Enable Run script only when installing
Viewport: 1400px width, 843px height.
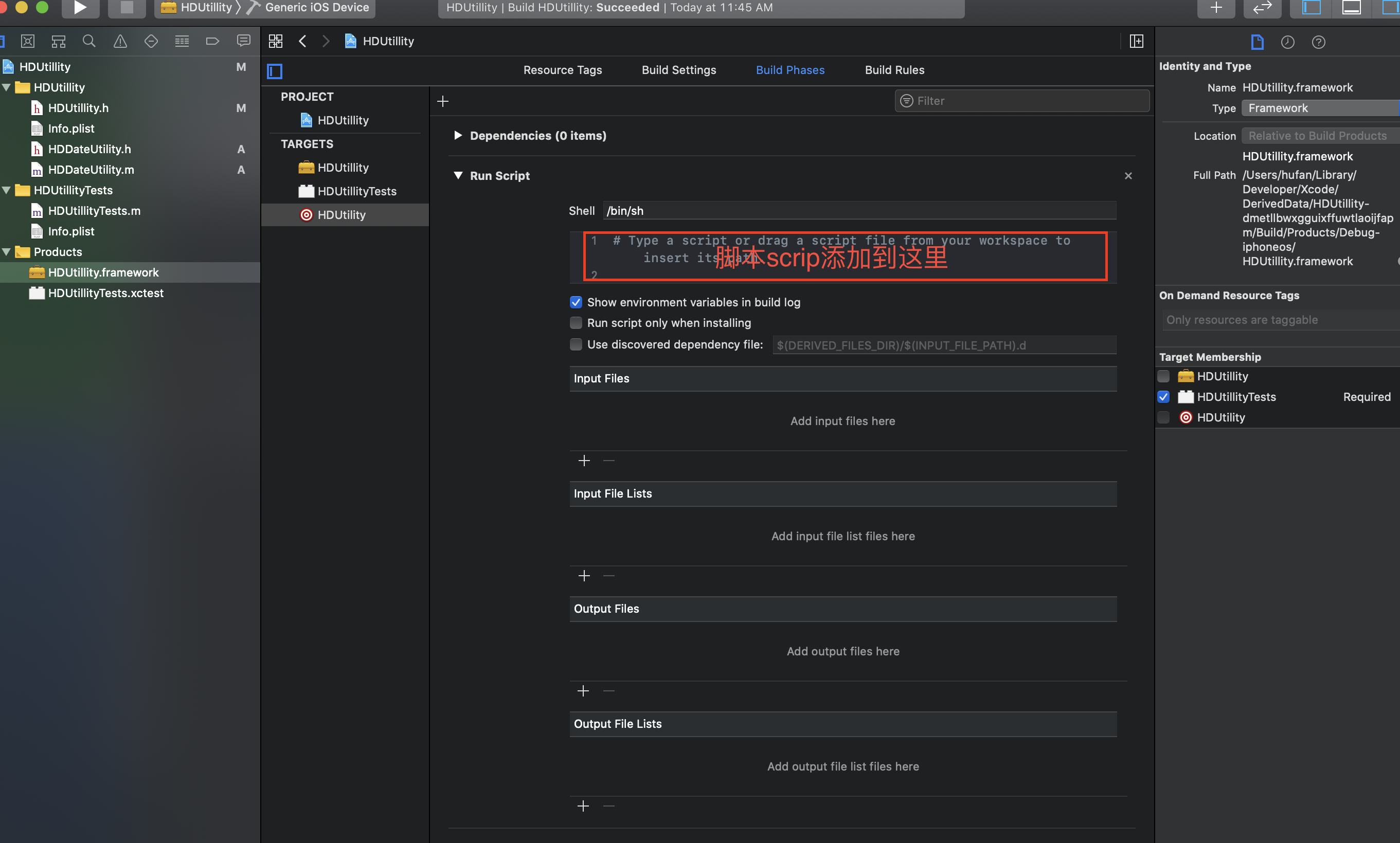point(576,323)
